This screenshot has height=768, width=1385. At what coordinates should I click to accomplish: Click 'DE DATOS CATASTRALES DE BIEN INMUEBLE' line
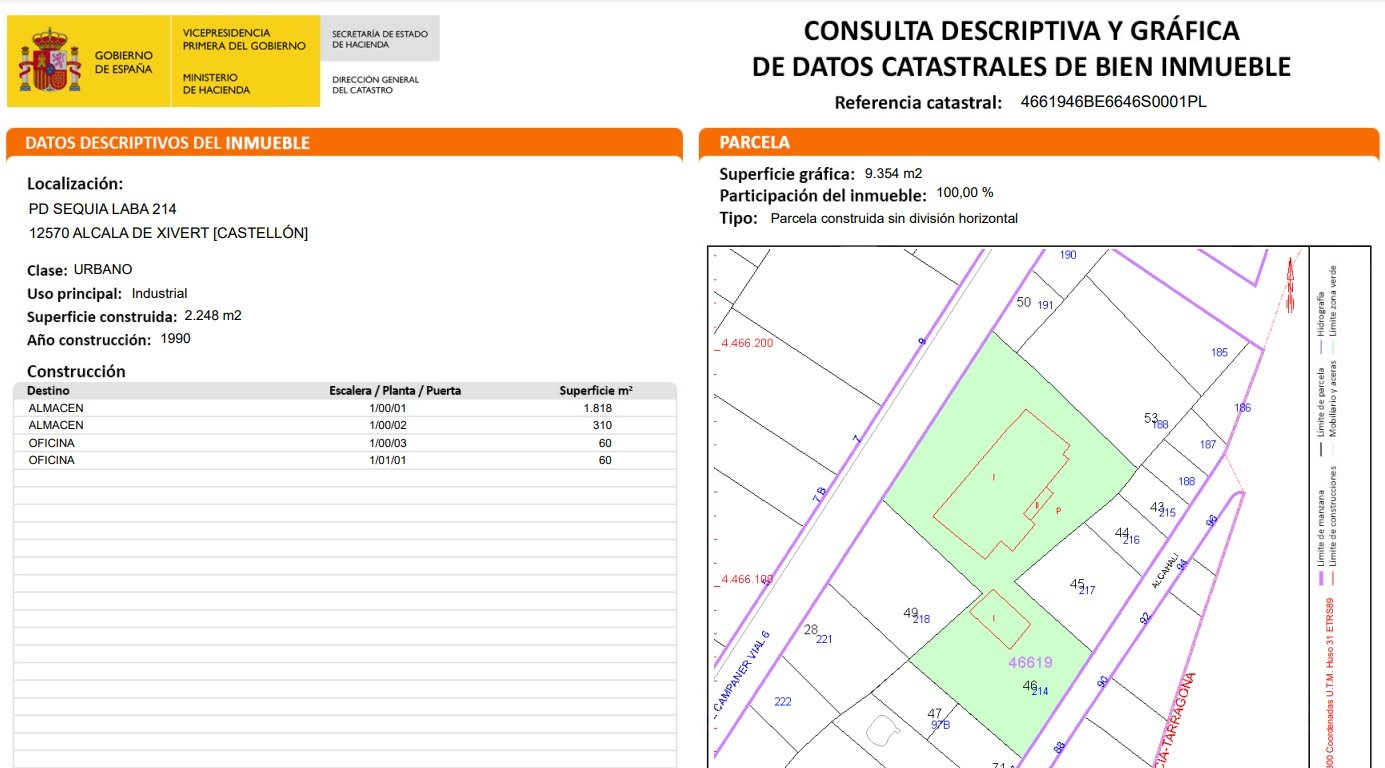pyautogui.click(x=1021, y=67)
